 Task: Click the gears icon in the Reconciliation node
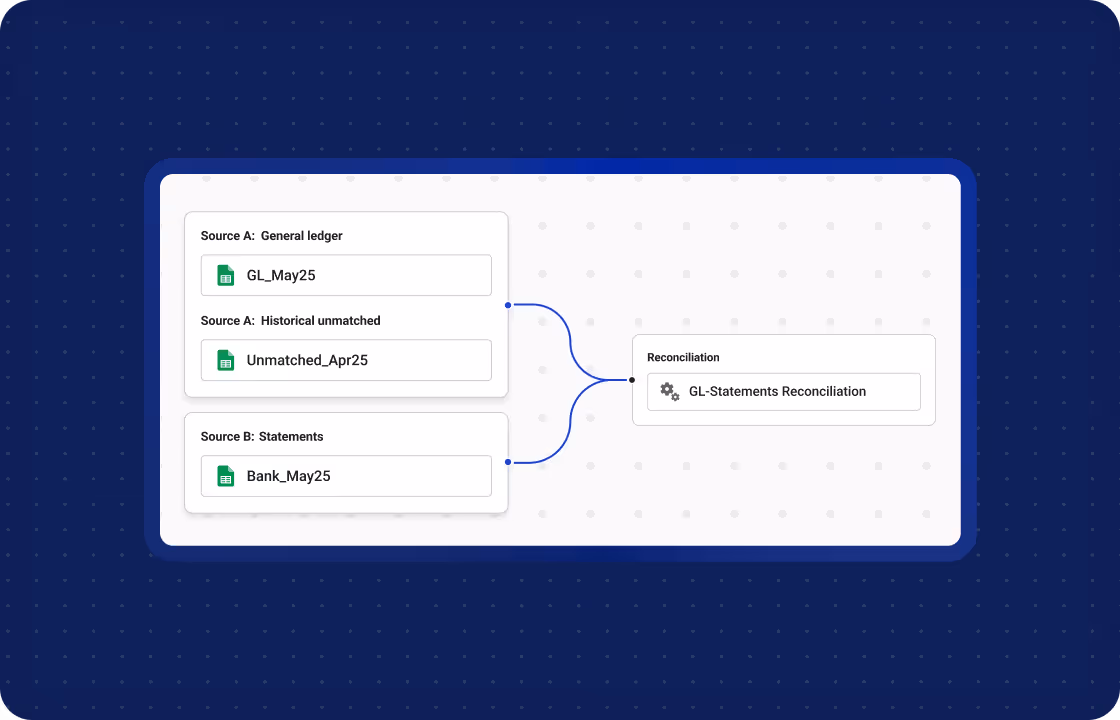coord(668,391)
